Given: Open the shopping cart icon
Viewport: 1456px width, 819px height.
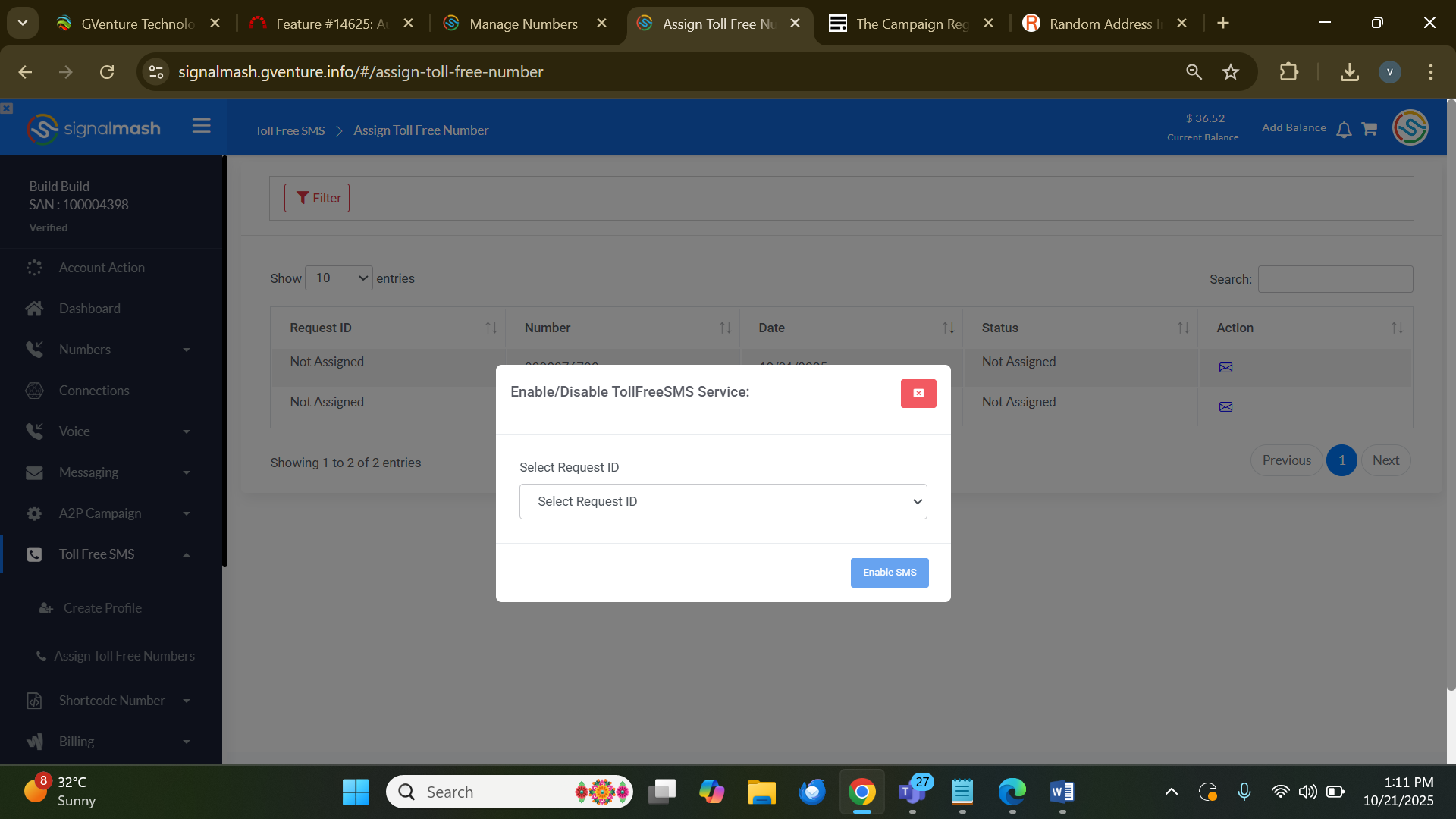Looking at the screenshot, I should click(x=1369, y=129).
